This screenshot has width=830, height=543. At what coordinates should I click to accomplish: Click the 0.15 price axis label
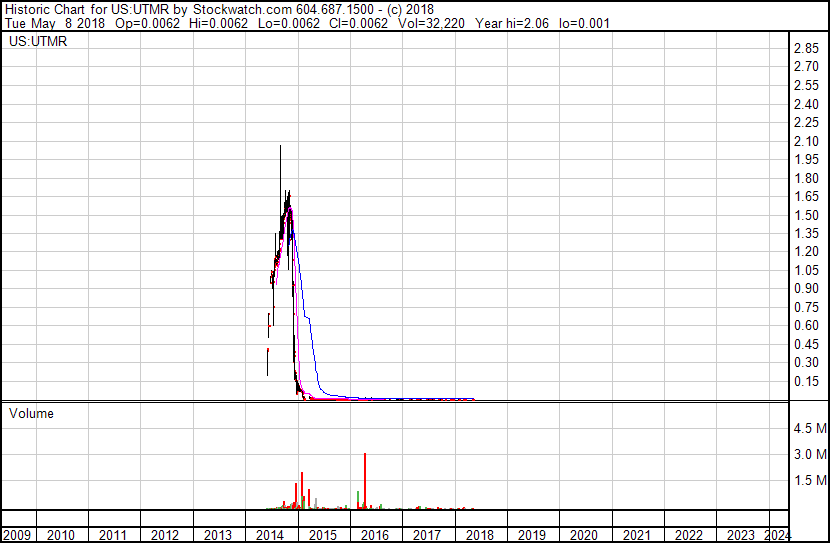805,381
